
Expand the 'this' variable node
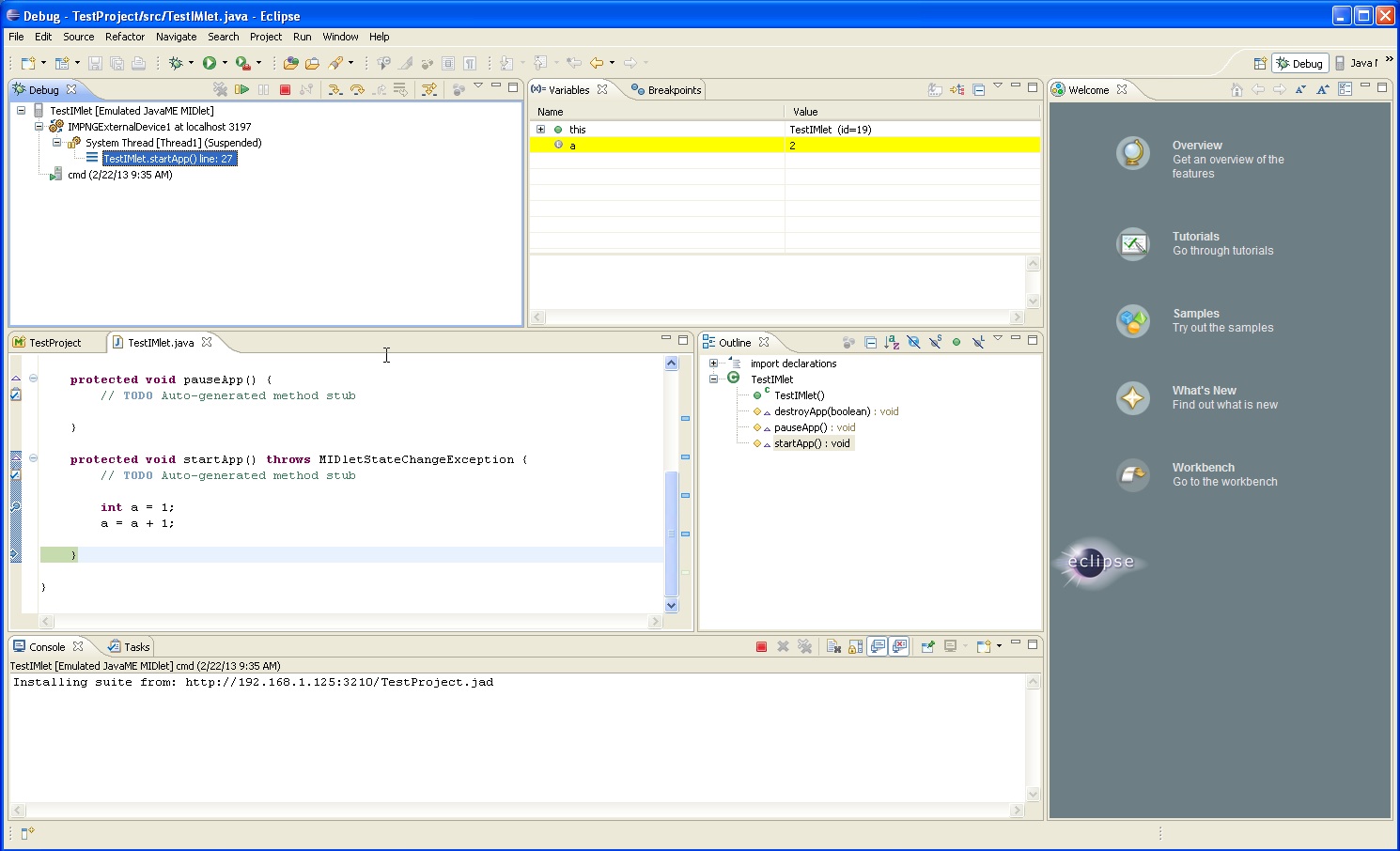click(x=540, y=130)
